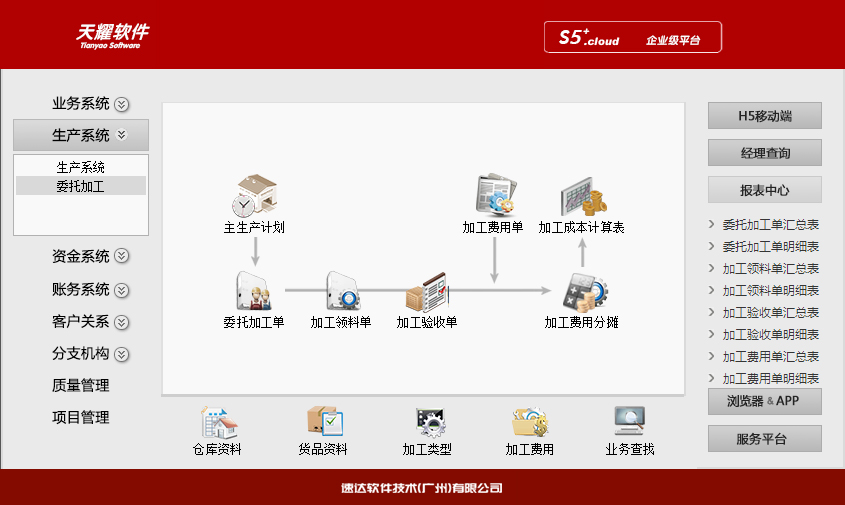Select the 质量管理 sidebar item
The image size is (845, 505).
[x=81, y=386]
